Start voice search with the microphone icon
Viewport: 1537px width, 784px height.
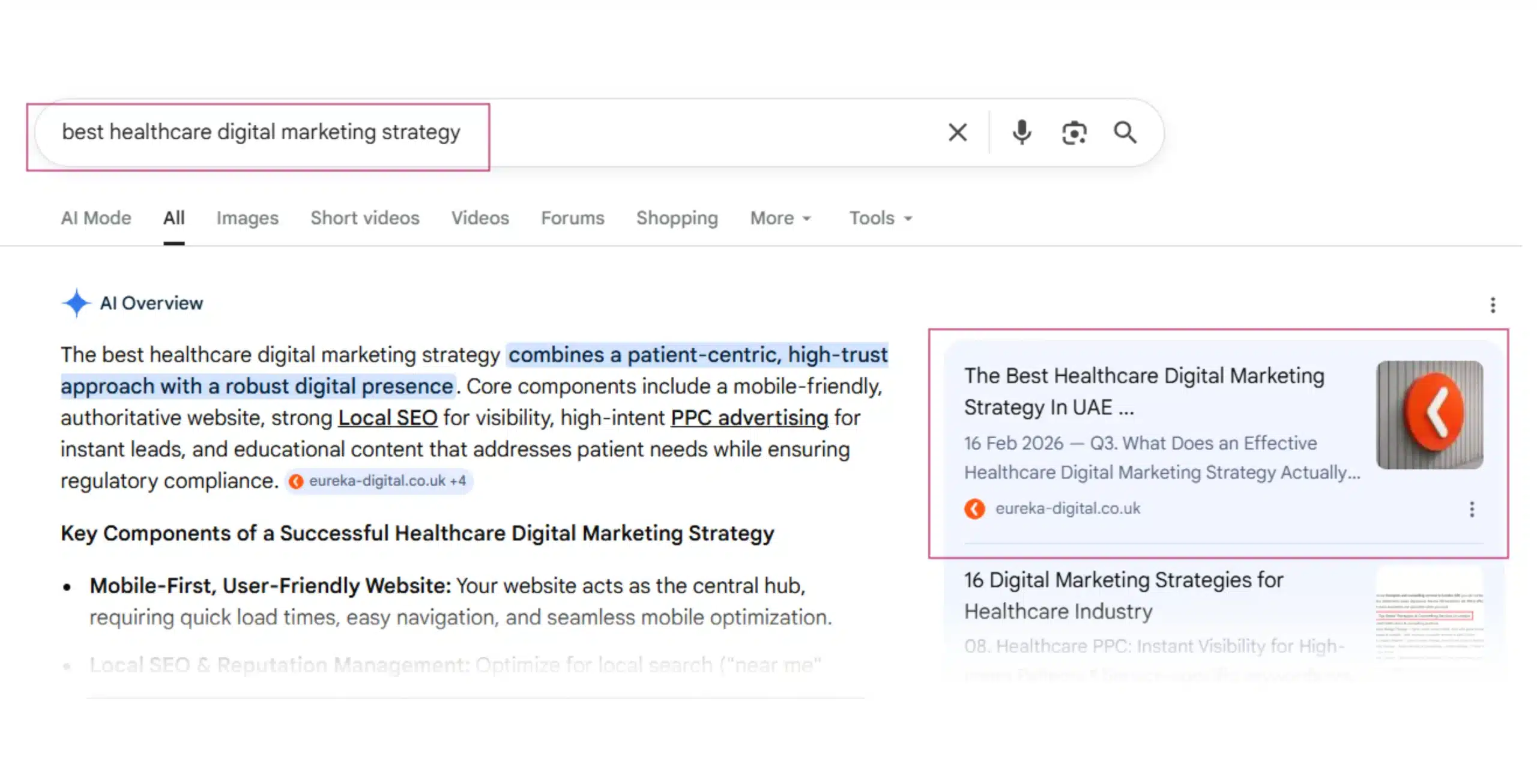[x=1021, y=132]
